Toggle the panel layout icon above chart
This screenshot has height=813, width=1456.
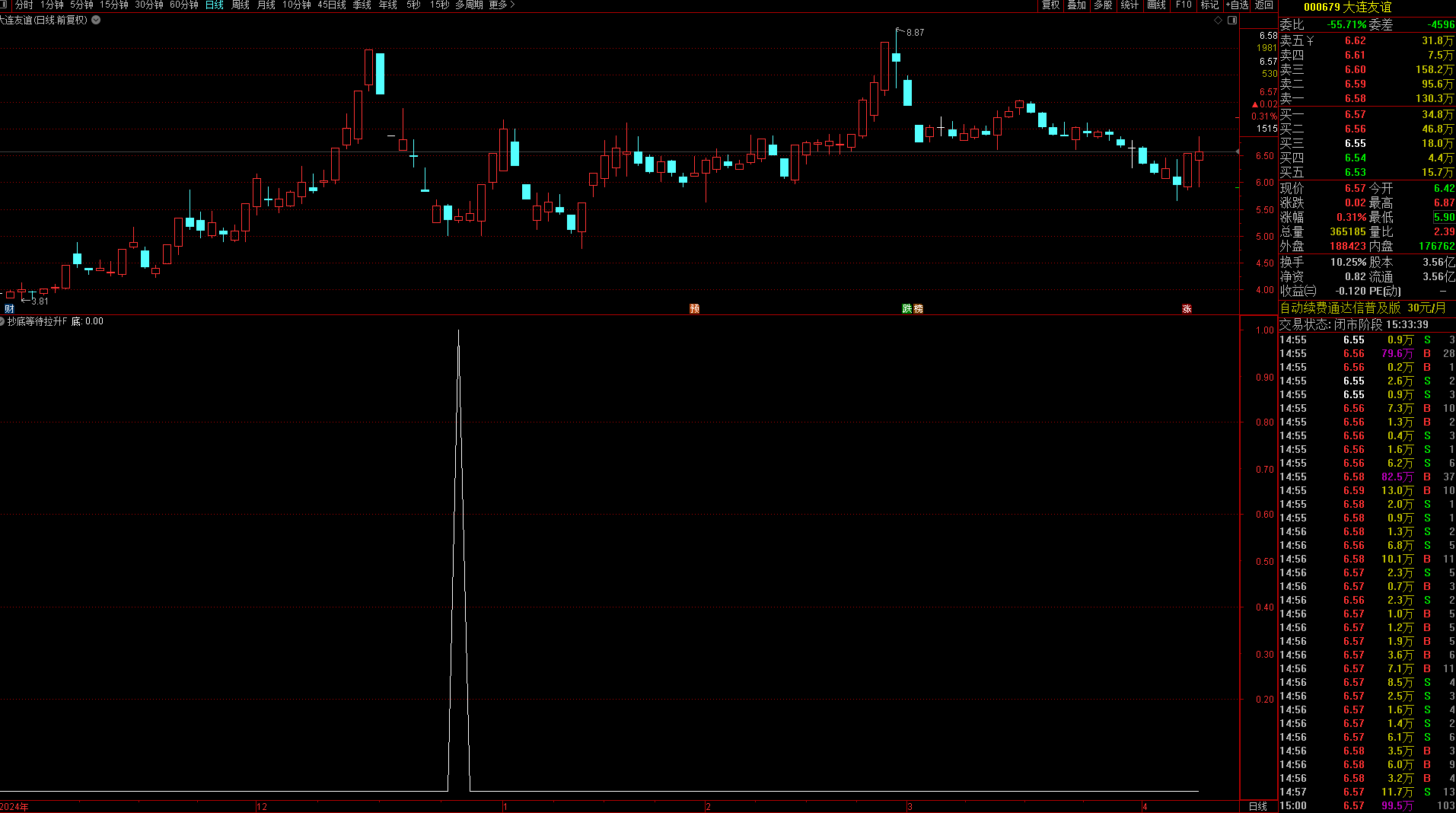point(1232,21)
